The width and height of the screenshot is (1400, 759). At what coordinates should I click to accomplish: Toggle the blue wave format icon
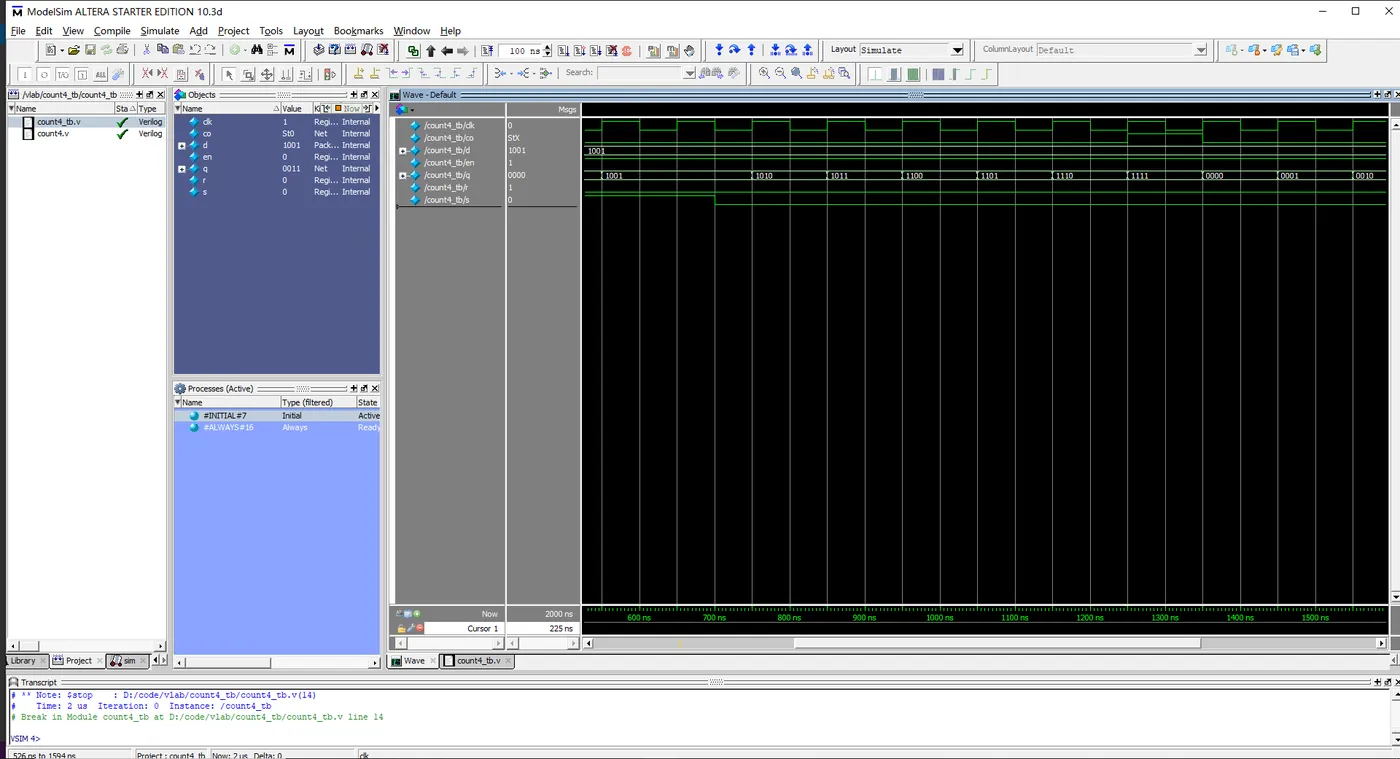point(938,73)
